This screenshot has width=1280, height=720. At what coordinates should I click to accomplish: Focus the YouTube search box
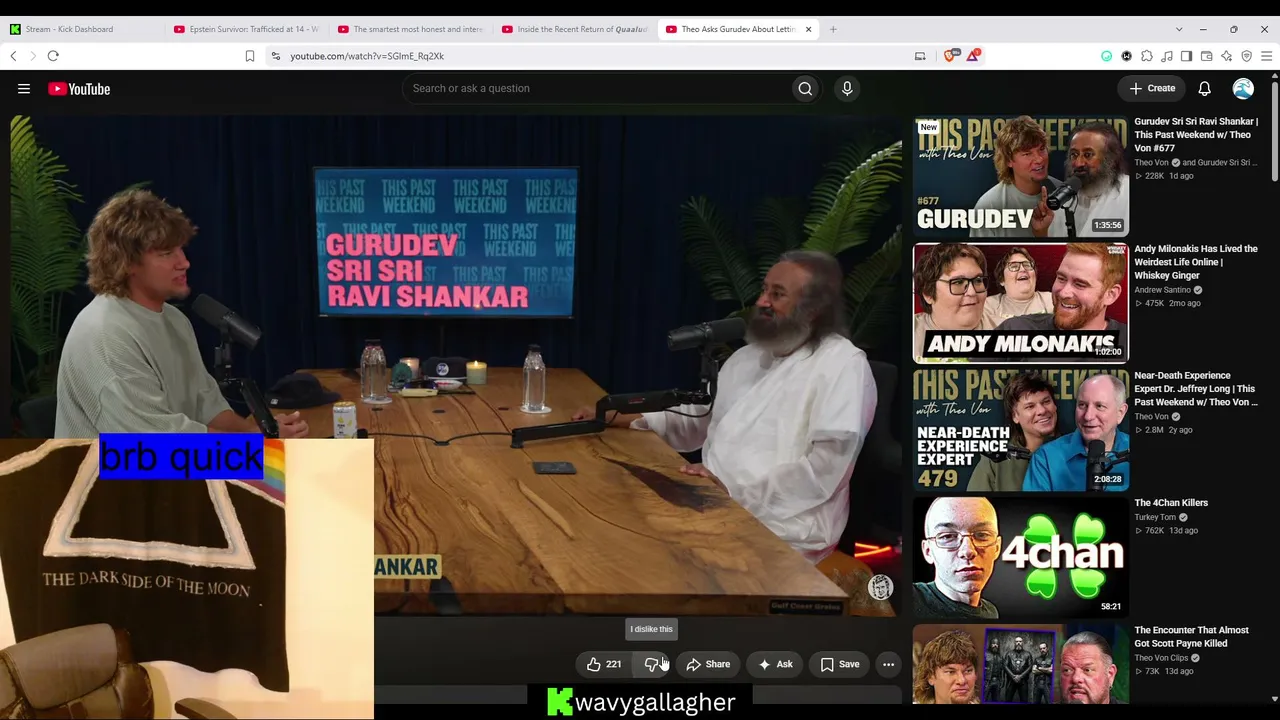point(597,88)
